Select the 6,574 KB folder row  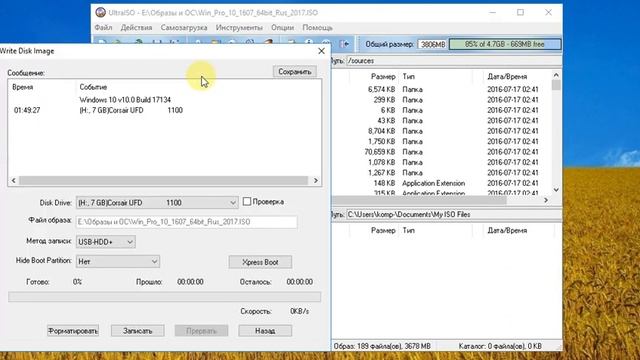pos(442,89)
